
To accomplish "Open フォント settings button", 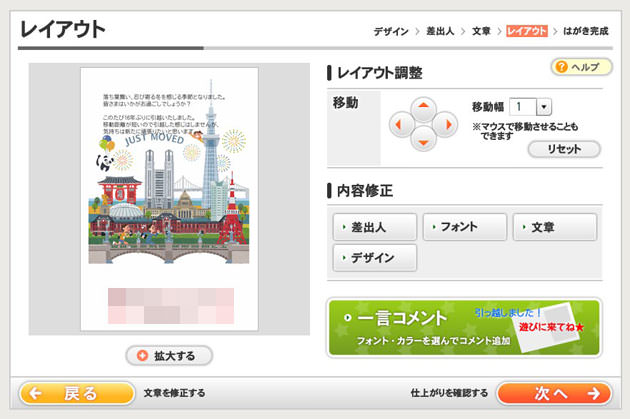I will point(465,227).
